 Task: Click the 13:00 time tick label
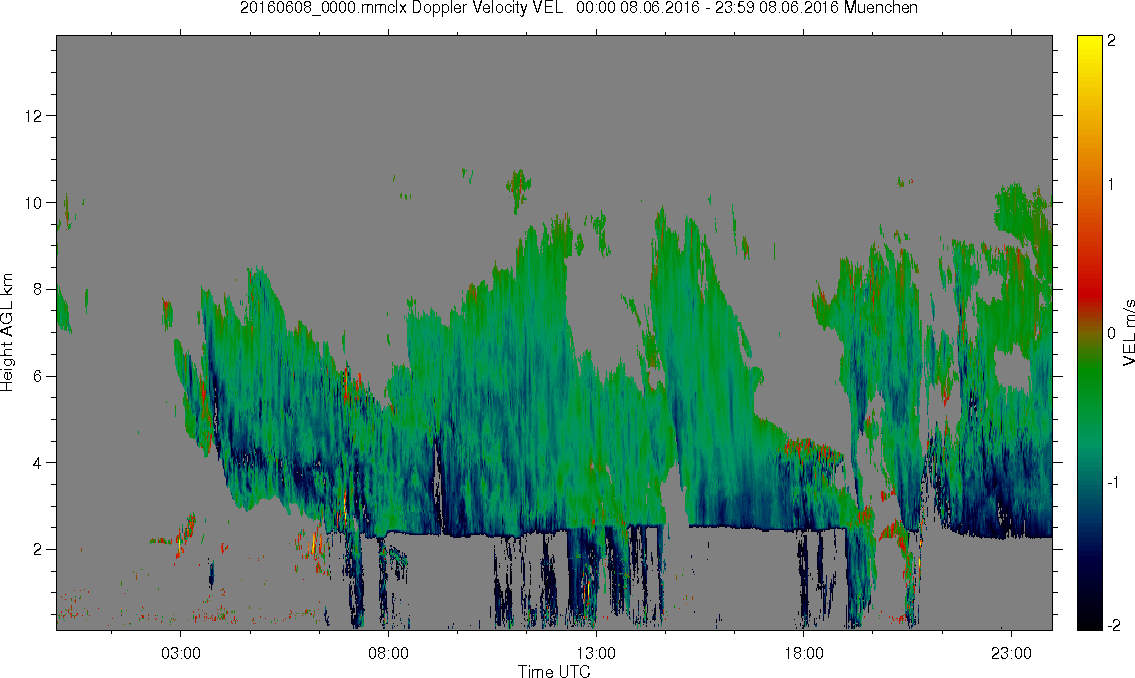pos(596,653)
